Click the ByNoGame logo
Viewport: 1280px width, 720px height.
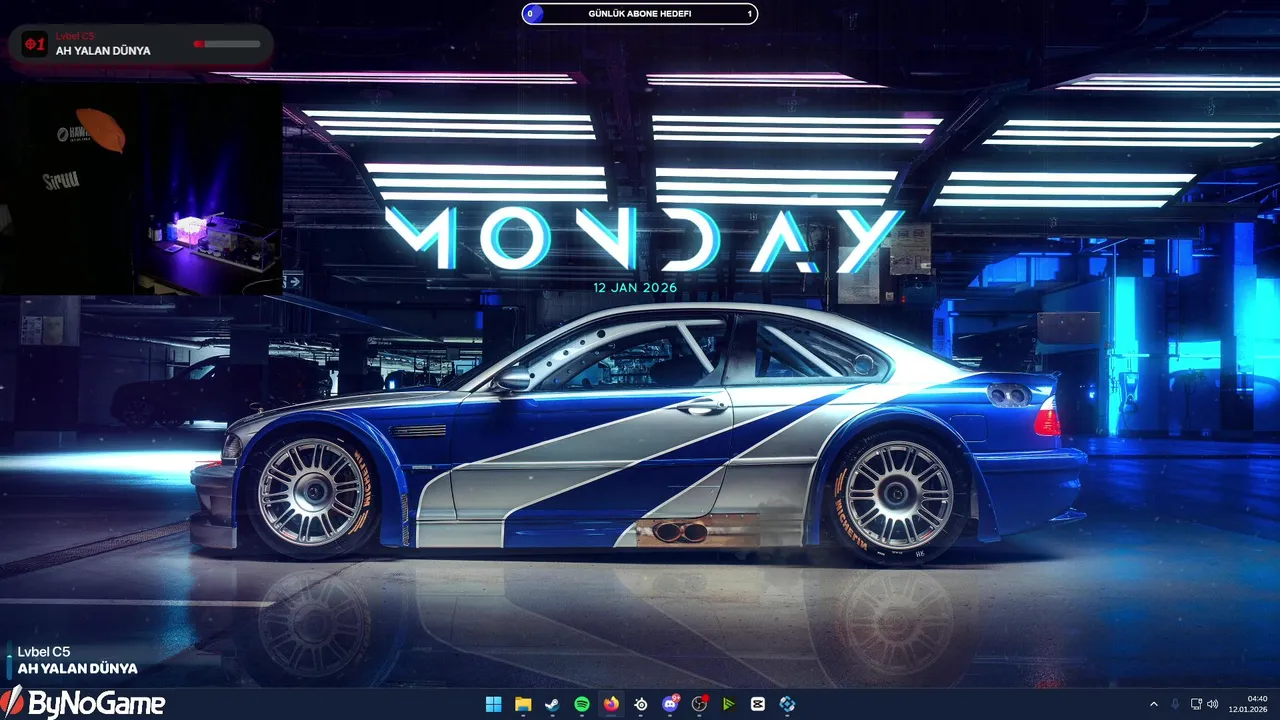click(83, 703)
